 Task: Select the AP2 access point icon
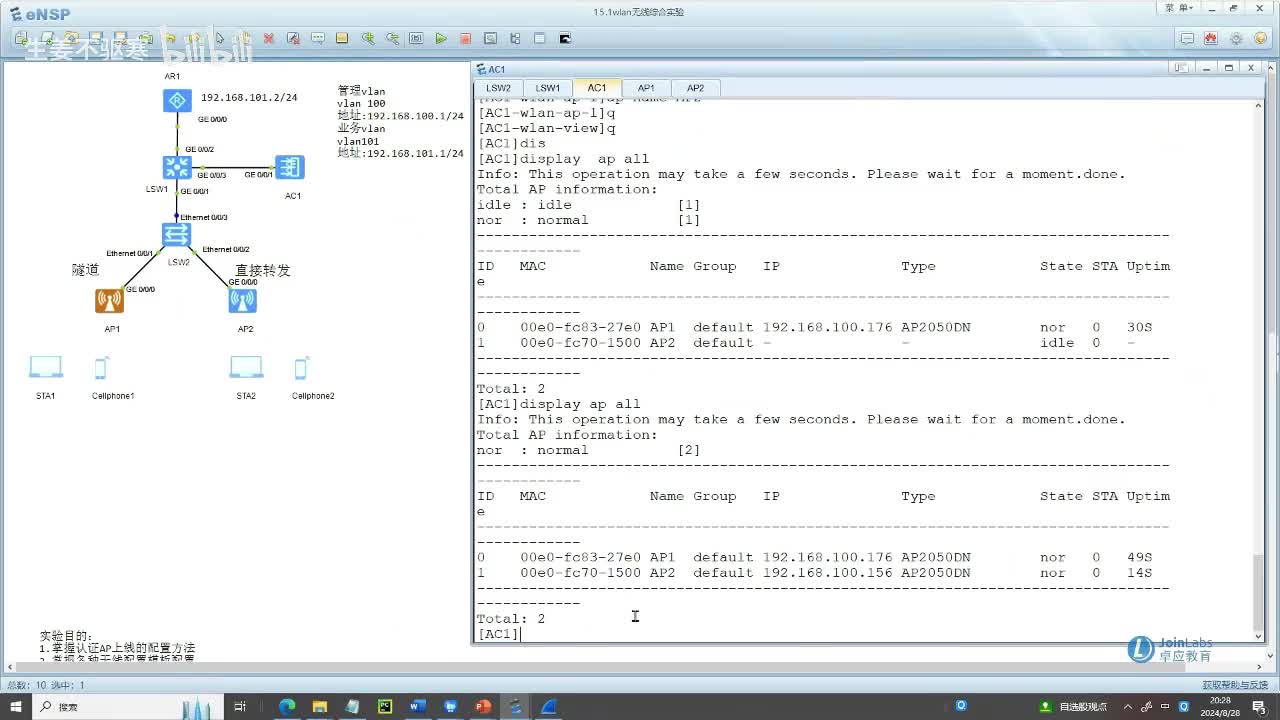coord(242,300)
